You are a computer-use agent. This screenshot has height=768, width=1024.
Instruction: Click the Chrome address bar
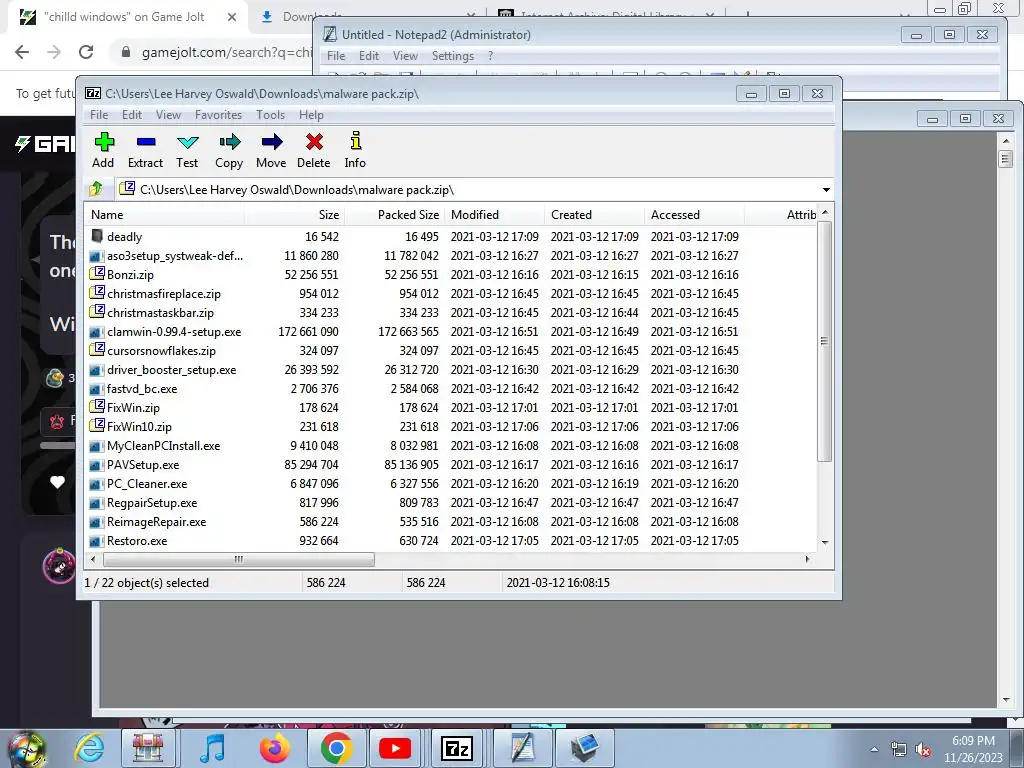click(x=226, y=52)
